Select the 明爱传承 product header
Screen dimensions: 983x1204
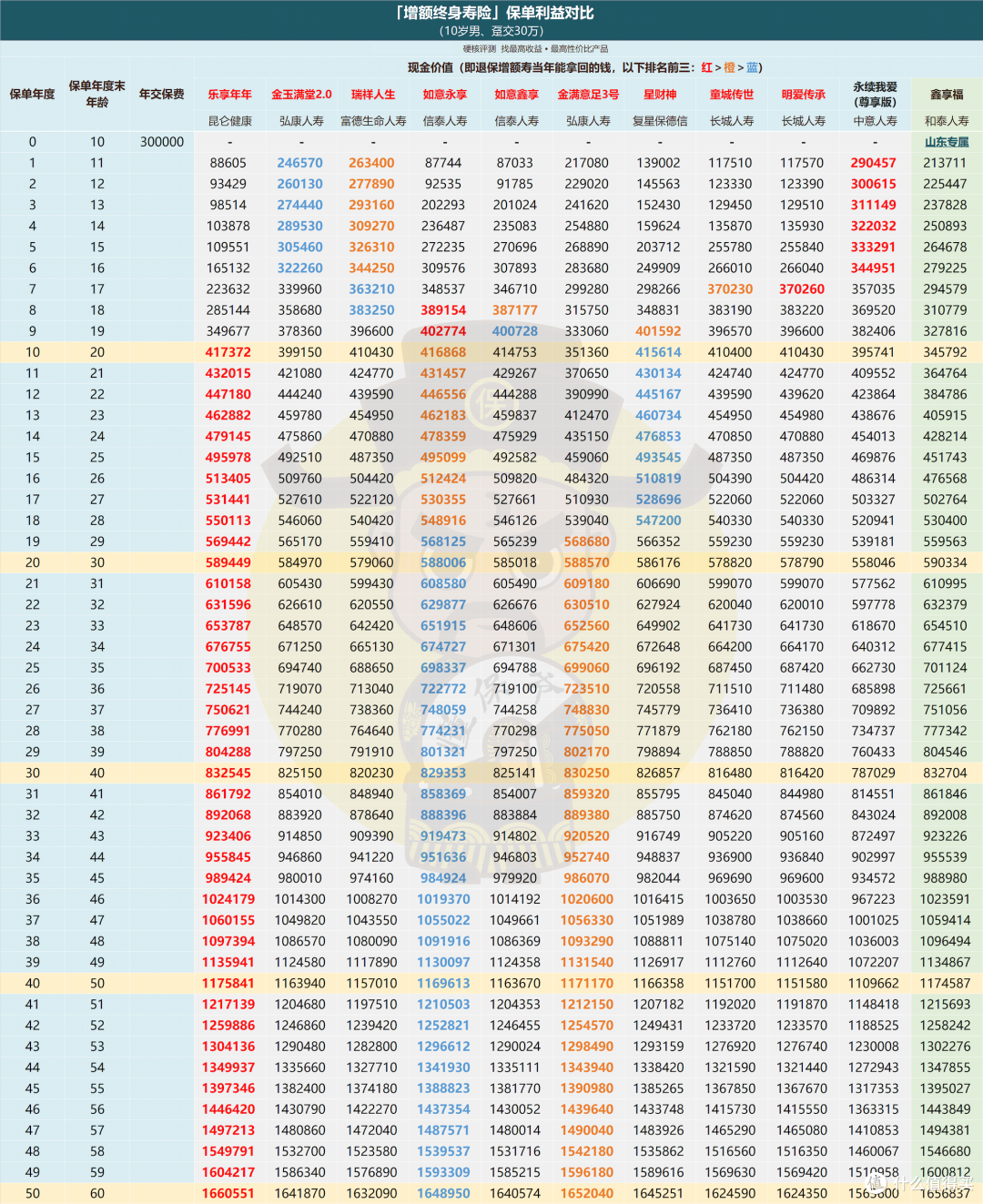803,95
